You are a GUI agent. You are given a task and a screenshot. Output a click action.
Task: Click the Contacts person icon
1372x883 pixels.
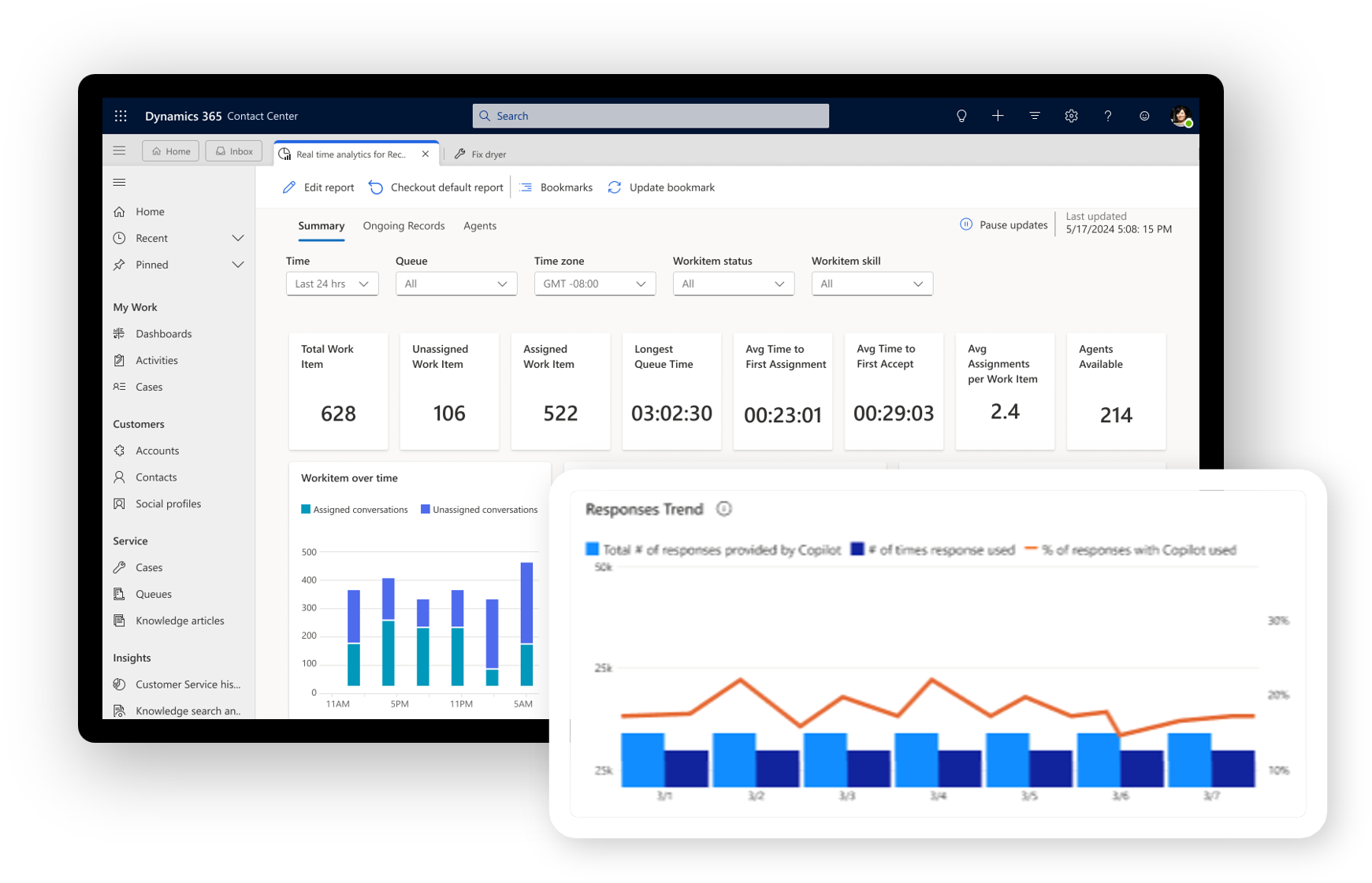119,477
